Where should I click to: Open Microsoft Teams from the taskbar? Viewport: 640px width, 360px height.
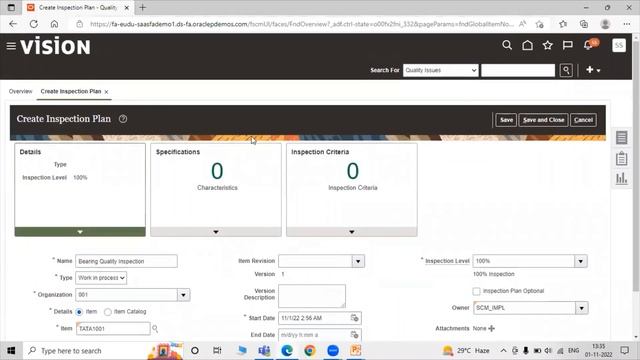click(x=264, y=351)
